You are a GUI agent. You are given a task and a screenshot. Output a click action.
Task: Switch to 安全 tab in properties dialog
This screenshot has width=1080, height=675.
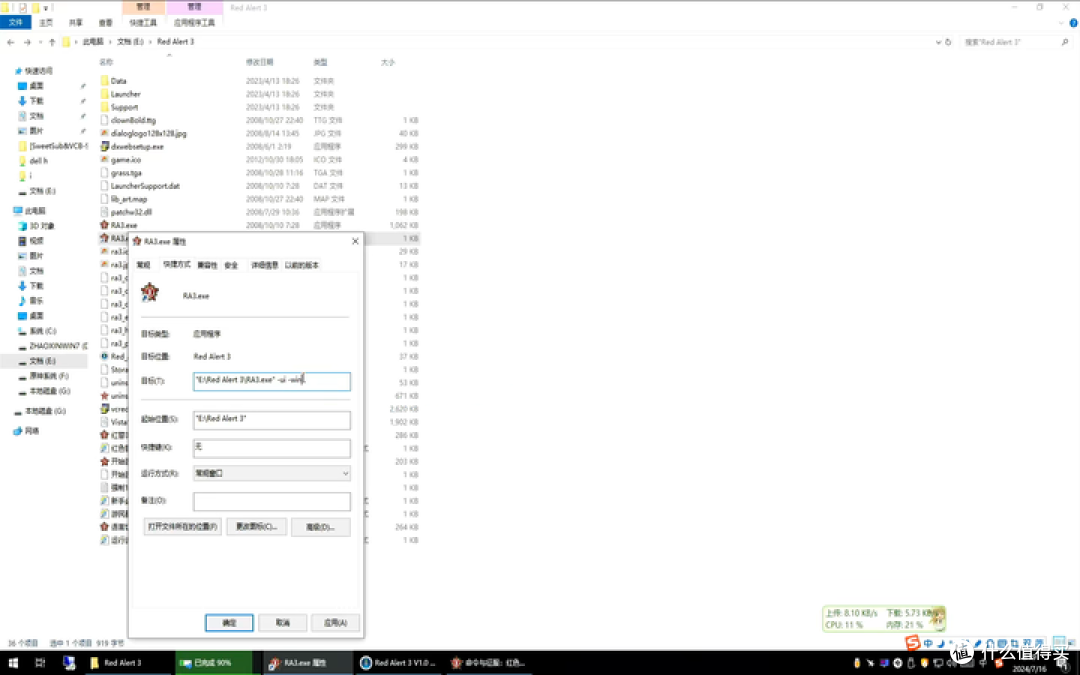click(x=231, y=265)
